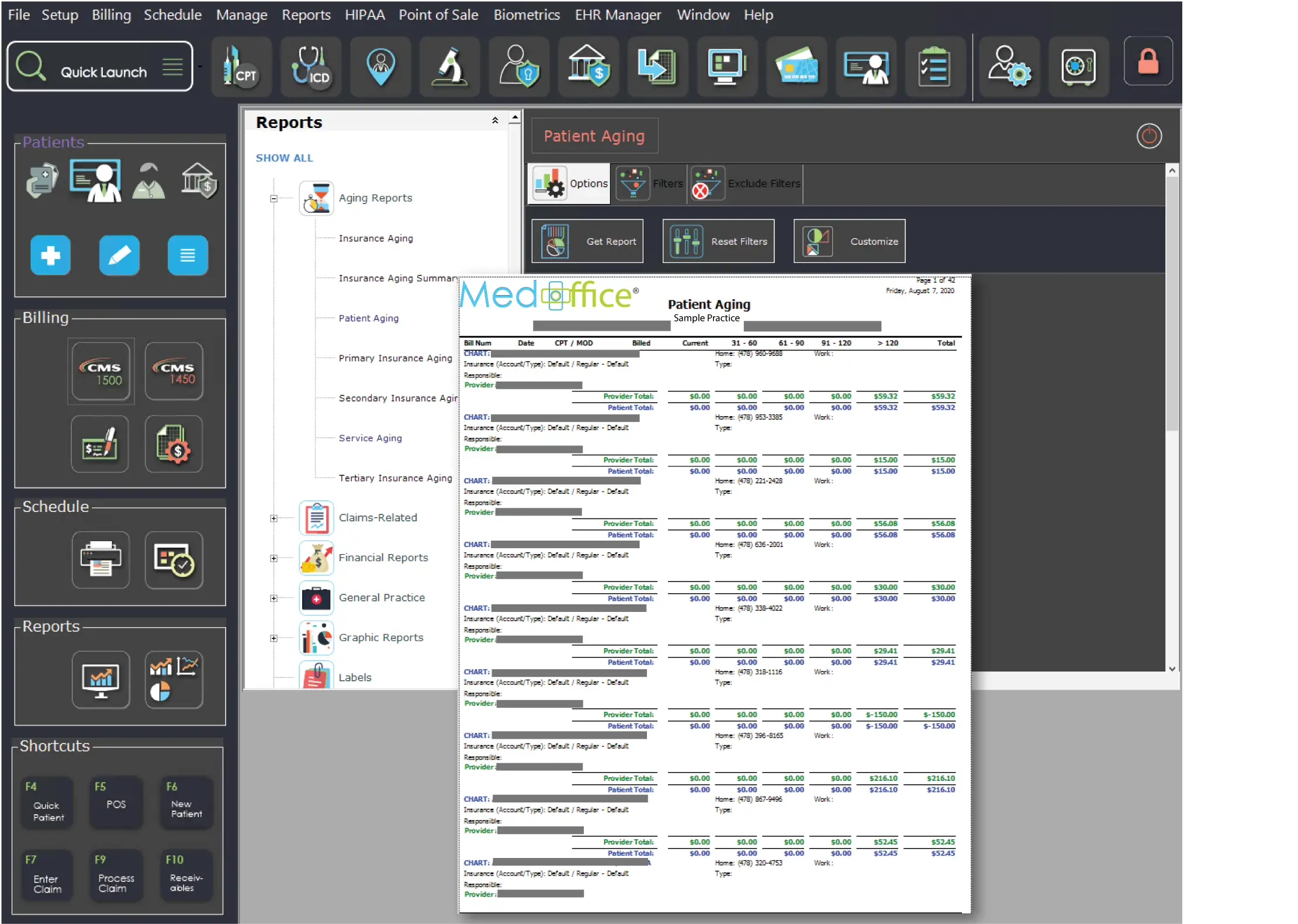Screen dimensions: 1298x924
Task: Click the Reports monitor chart icon
Action: click(x=101, y=680)
